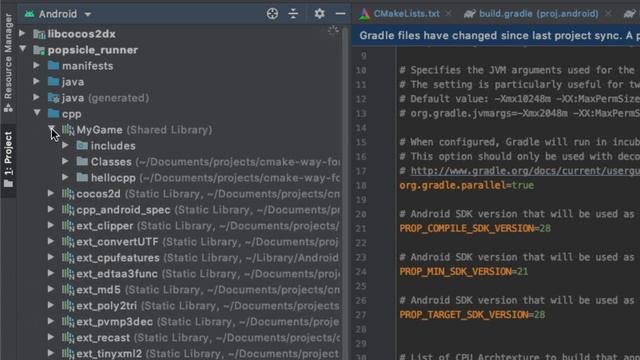Viewport: 640px width, 360px height.
Task: Click the cpp folder icon
Action: (53, 113)
